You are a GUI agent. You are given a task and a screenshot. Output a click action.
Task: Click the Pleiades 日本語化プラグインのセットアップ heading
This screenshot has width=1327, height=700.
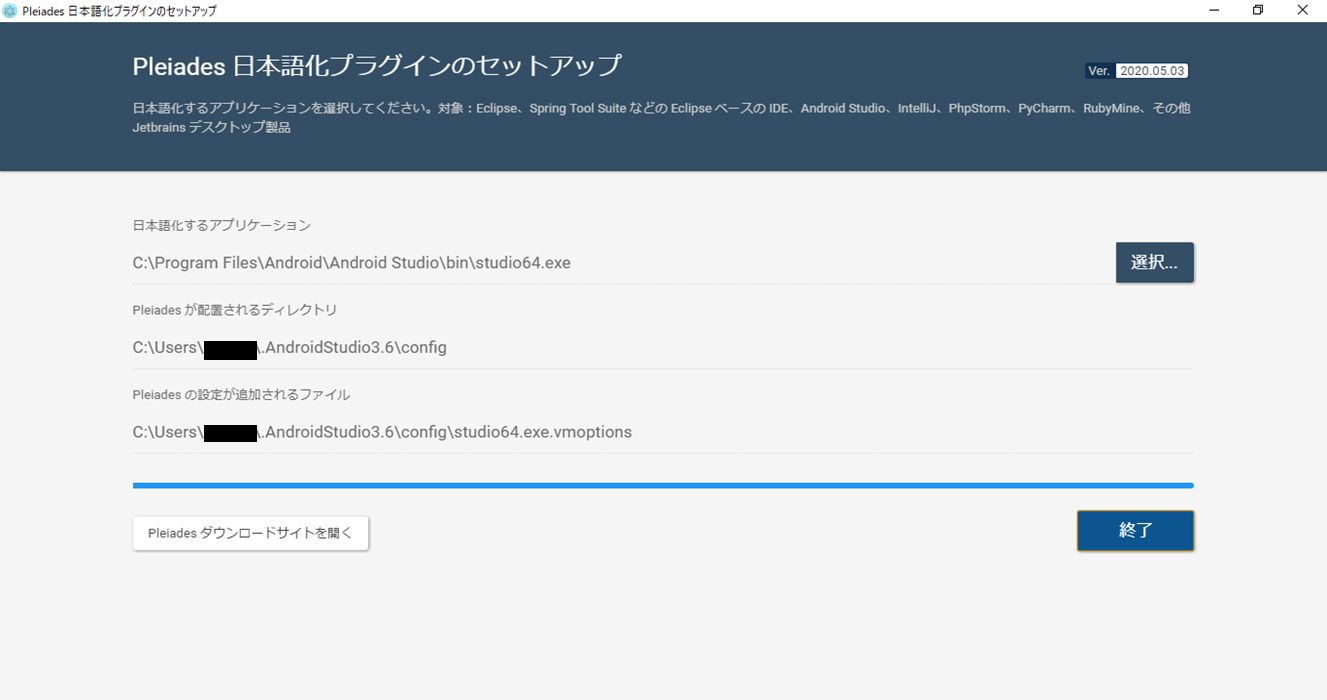377,67
